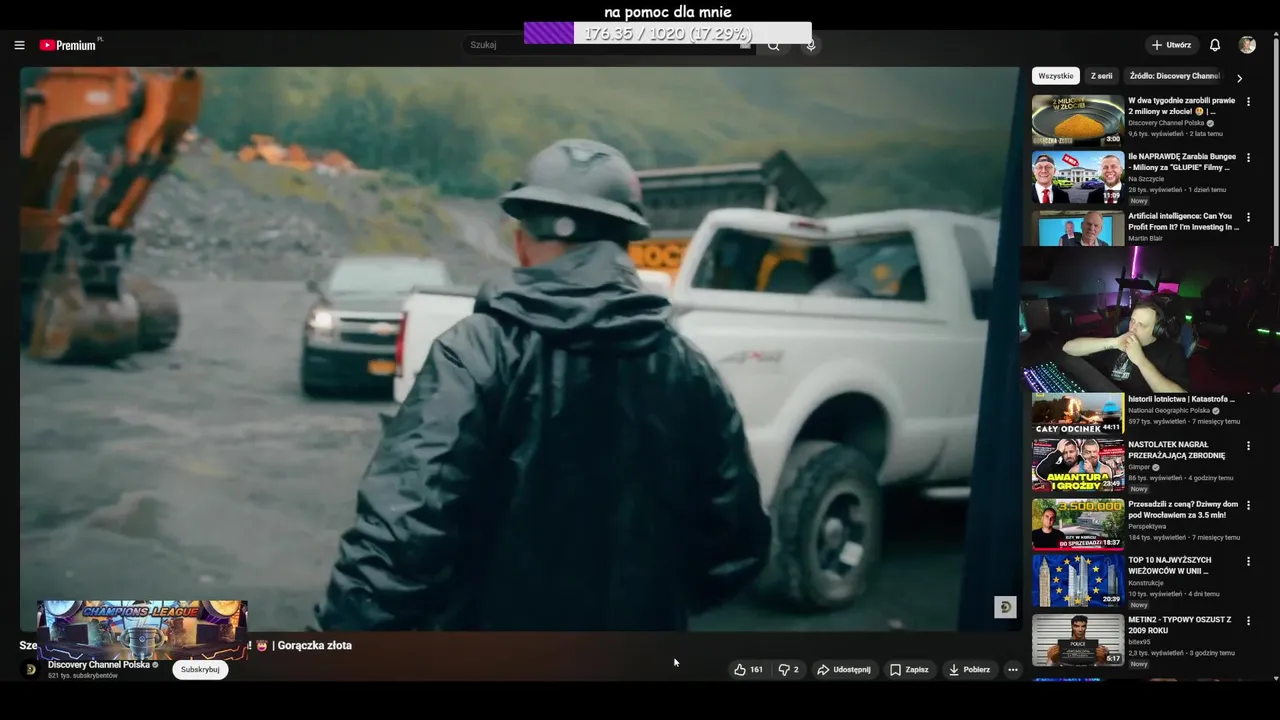Open the notifications bell
Screen dimensions: 1280x720
click(x=1215, y=45)
